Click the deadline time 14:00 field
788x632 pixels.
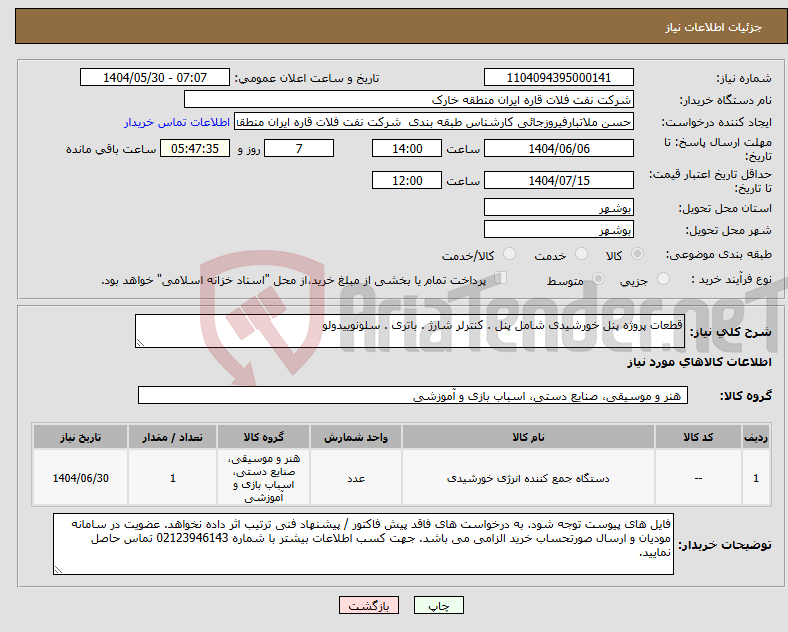[x=407, y=149]
